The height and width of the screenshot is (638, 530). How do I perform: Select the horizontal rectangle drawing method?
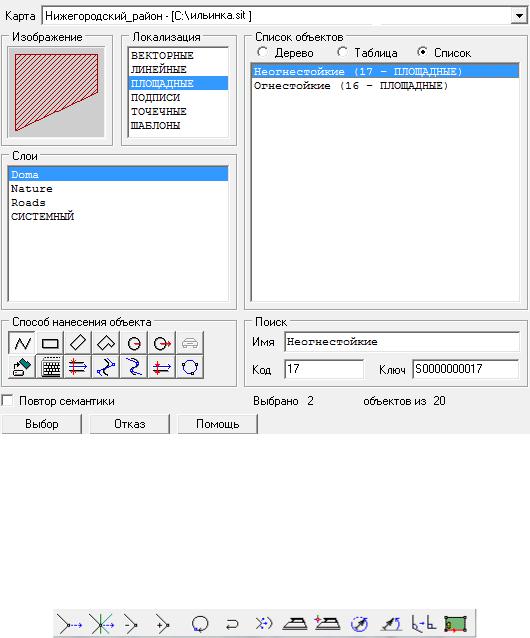(50, 343)
